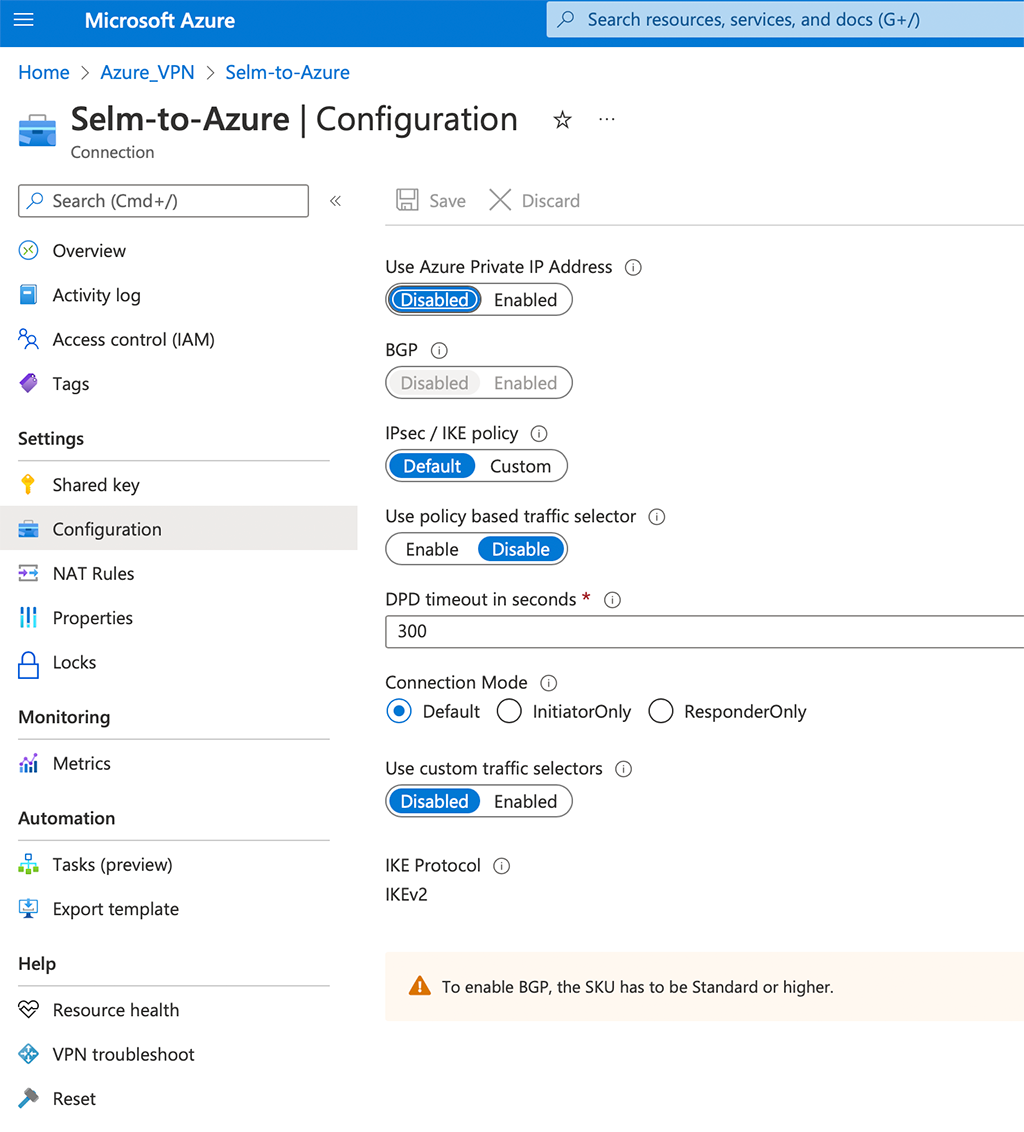
Task: Click the Shared key icon
Action: point(30,484)
